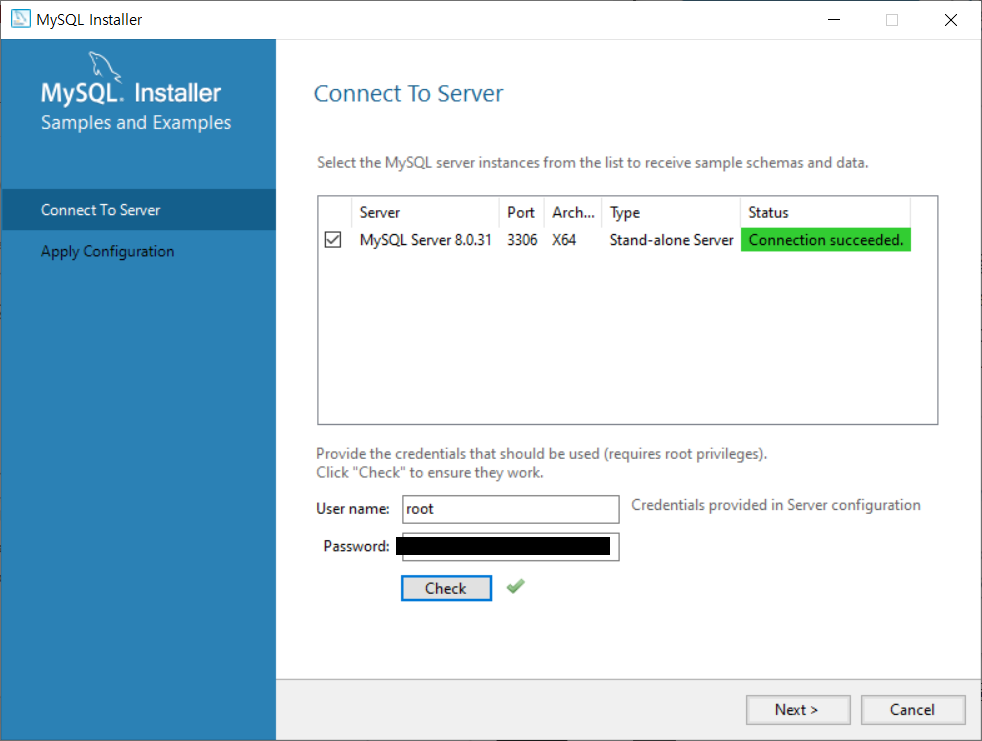The image size is (982, 741).
Task: Click the Samples and Examples subtitle
Action: pos(136,122)
